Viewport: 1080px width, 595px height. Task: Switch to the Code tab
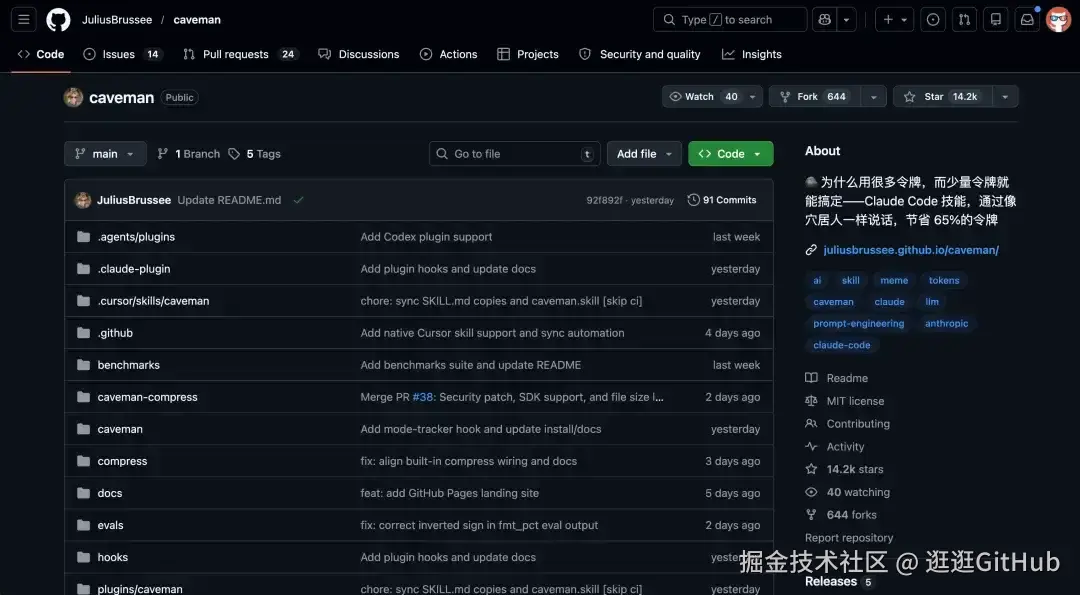(x=41, y=54)
